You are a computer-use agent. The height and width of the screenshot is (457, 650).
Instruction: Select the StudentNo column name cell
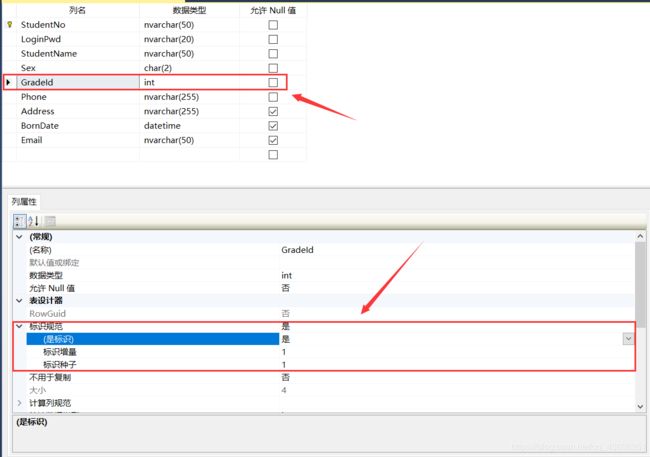[x=78, y=25]
